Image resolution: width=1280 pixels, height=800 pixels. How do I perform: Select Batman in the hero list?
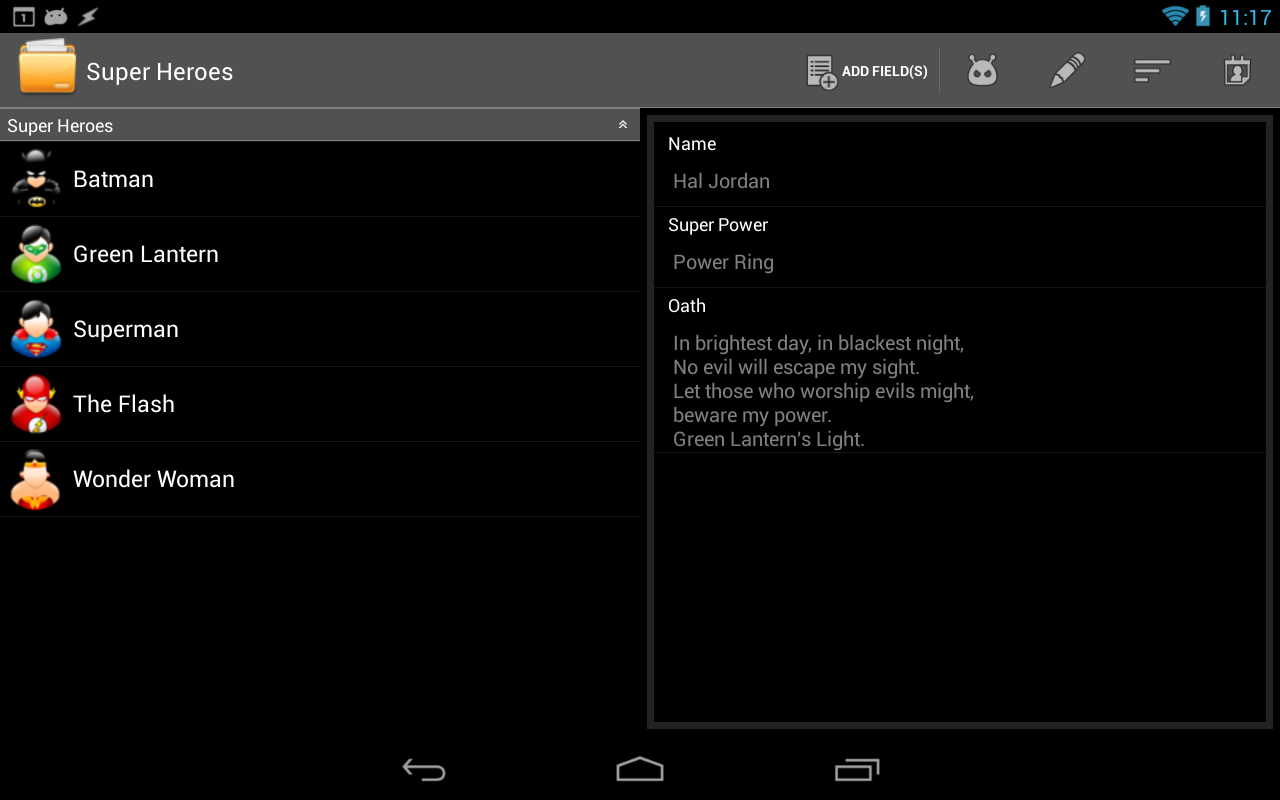pos(320,179)
